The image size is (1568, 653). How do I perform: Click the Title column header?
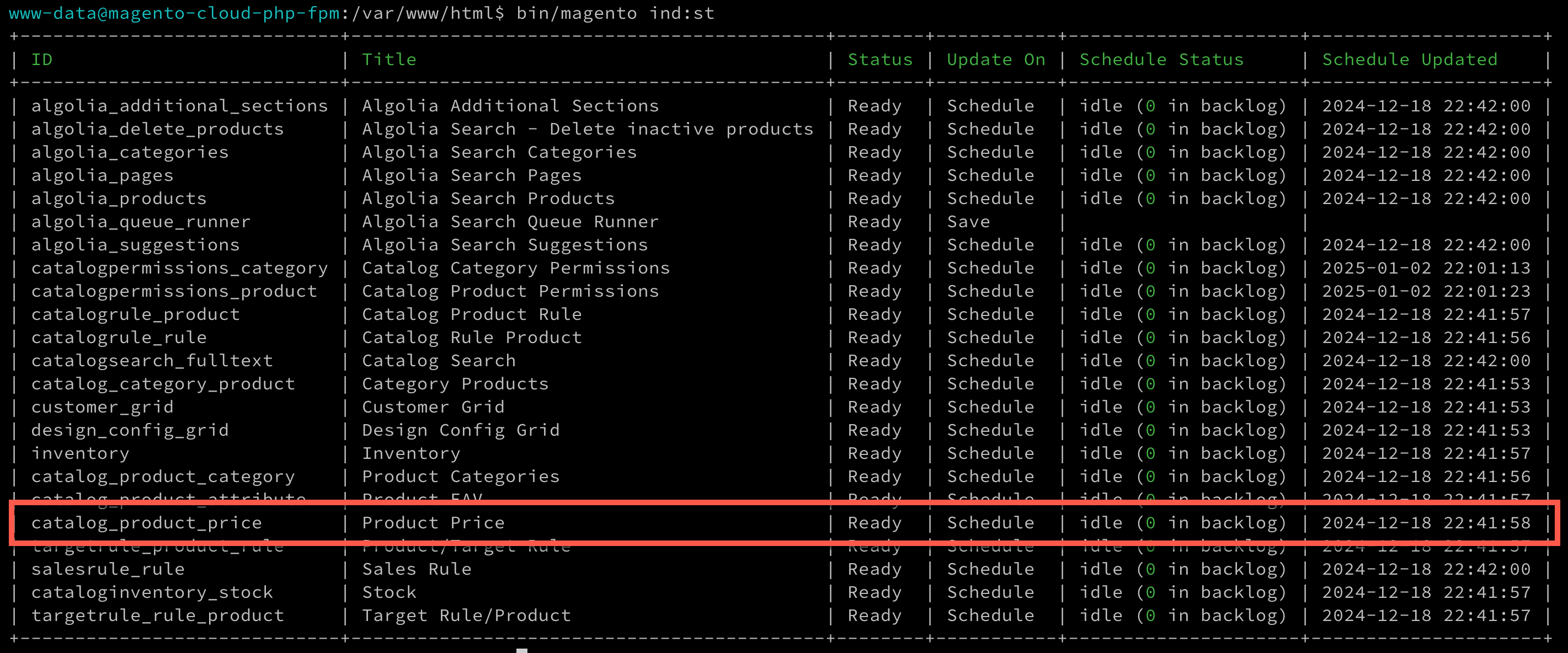(x=390, y=59)
